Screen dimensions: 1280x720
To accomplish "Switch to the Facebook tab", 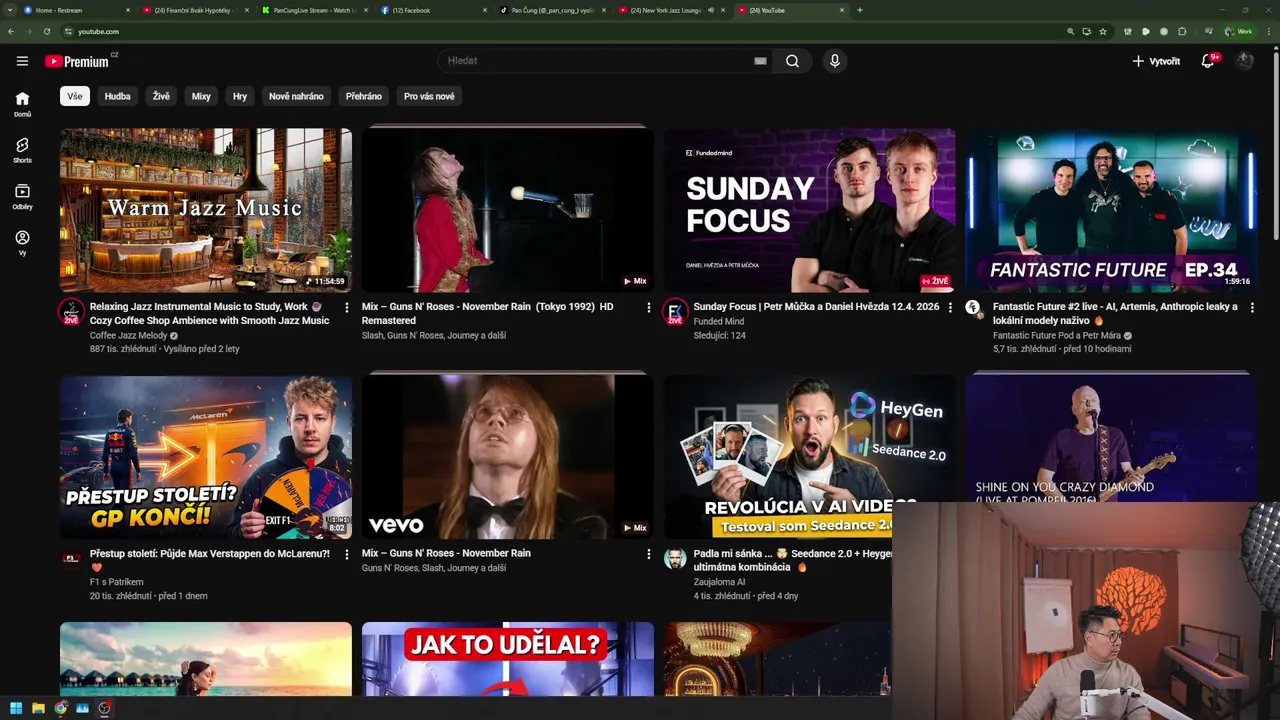I will (434, 10).
